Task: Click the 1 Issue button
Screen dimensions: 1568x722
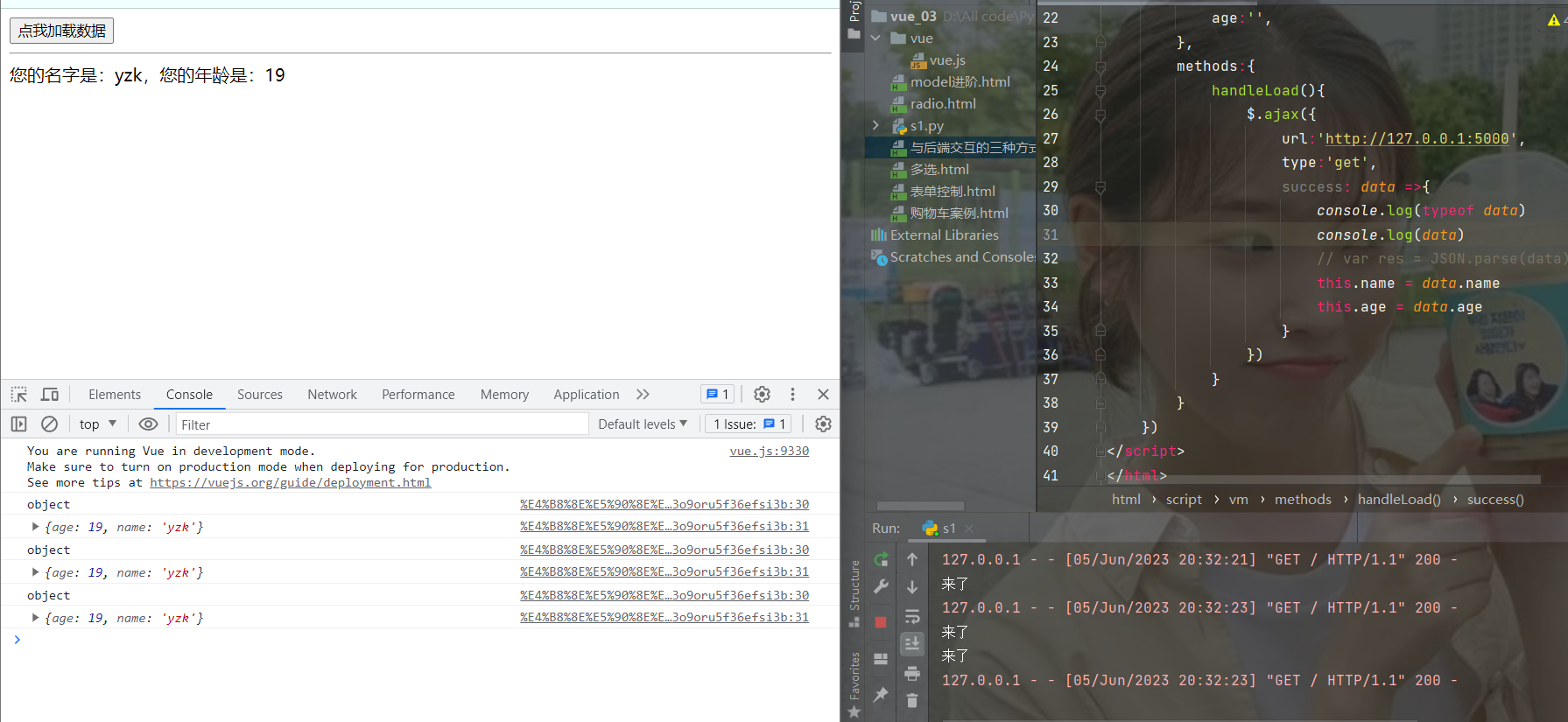Action: [x=749, y=424]
